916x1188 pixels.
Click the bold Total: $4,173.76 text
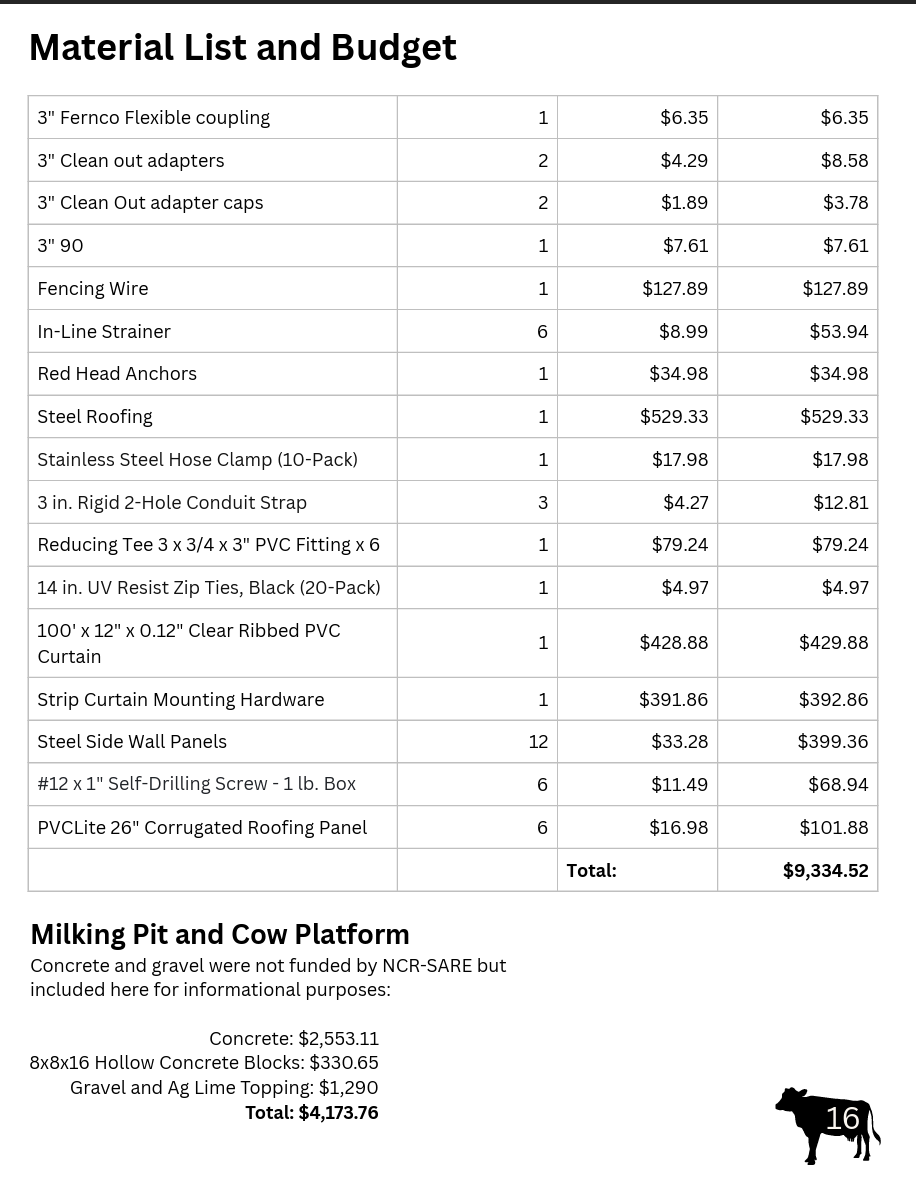312,1112
